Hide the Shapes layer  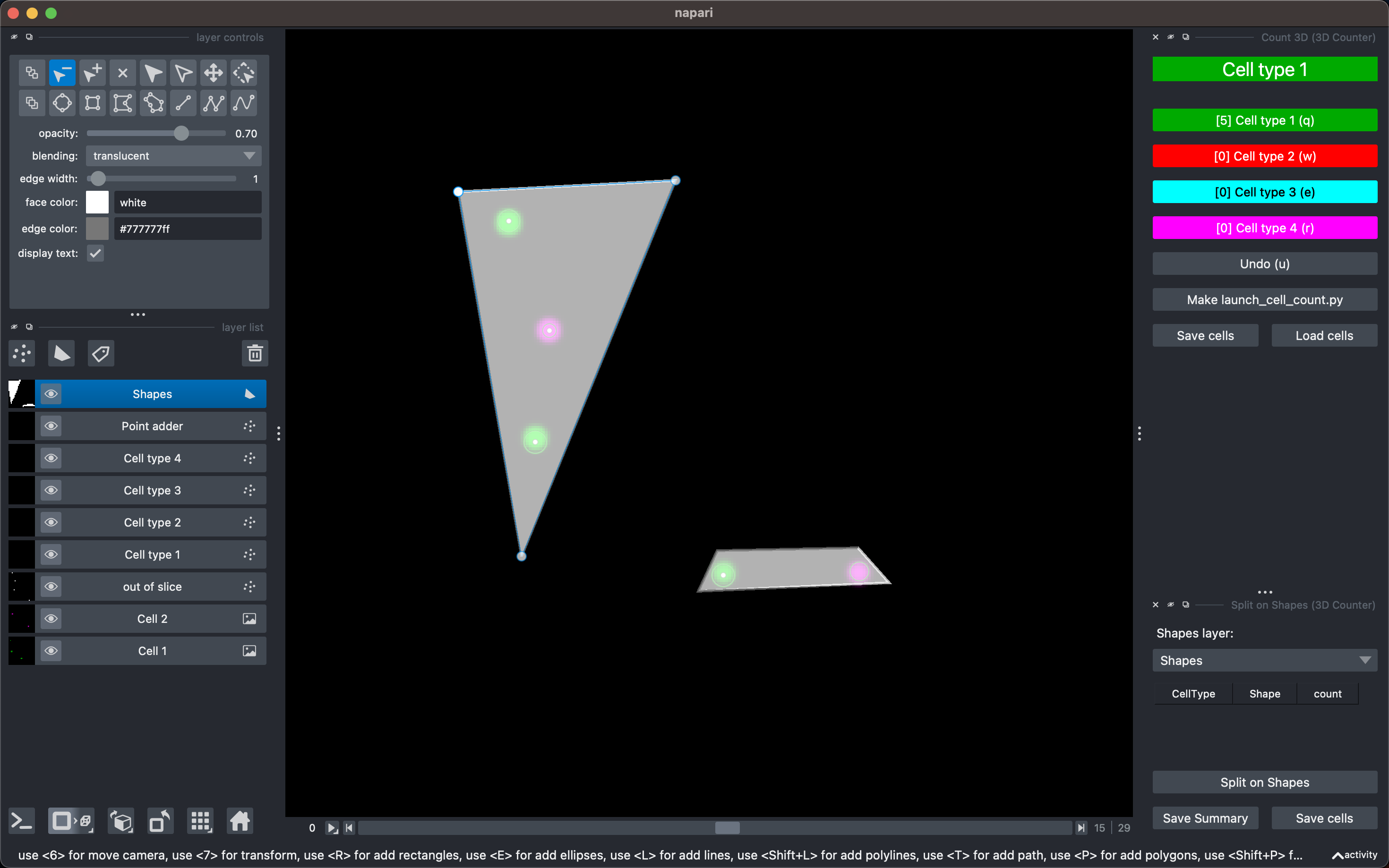[x=51, y=393]
